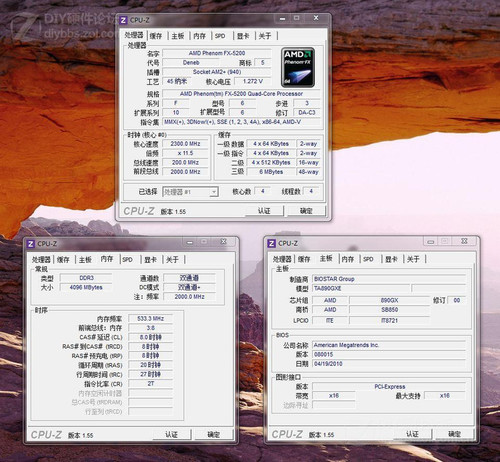Viewport: 500px width, 462px height.
Task: Select 缓存 tab in memory window
Action: tap(63, 260)
